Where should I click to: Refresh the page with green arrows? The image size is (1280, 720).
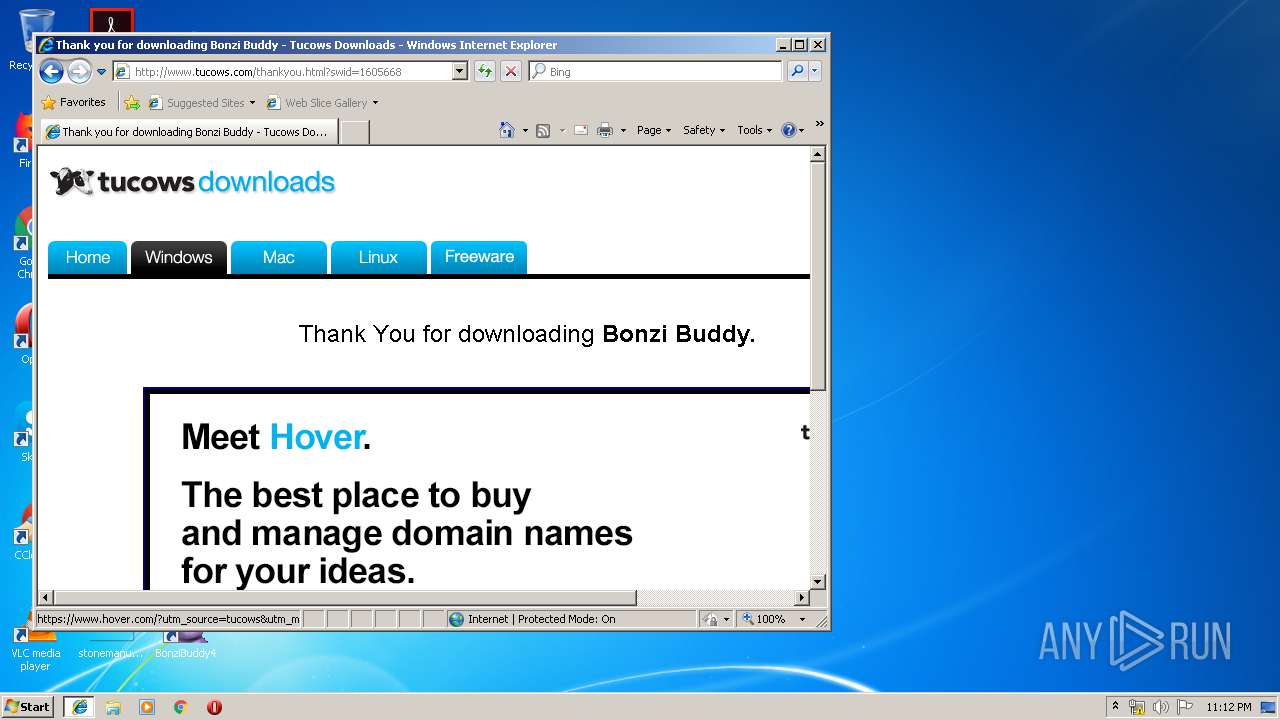pyautogui.click(x=485, y=71)
